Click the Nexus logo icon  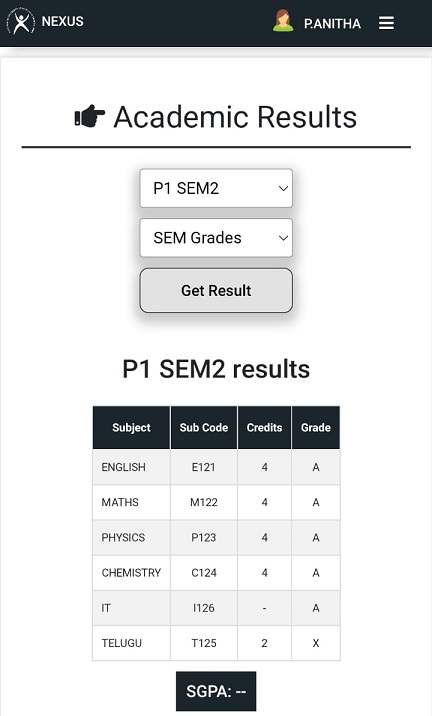[21, 21]
